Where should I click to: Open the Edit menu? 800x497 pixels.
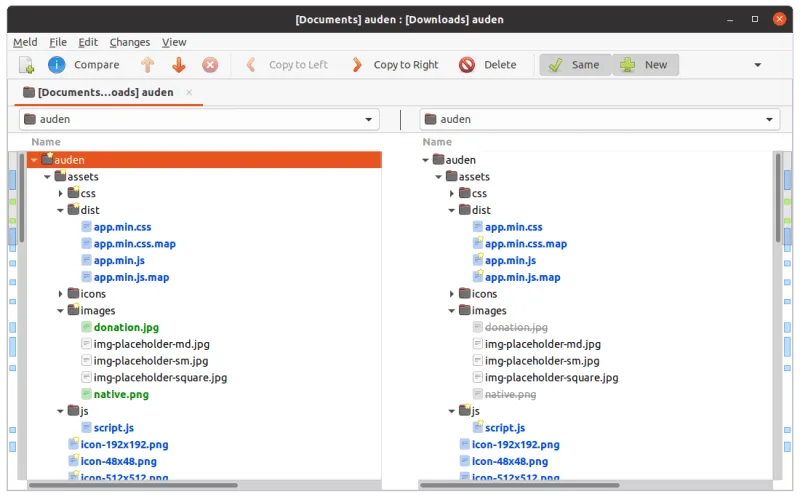tap(88, 42)
